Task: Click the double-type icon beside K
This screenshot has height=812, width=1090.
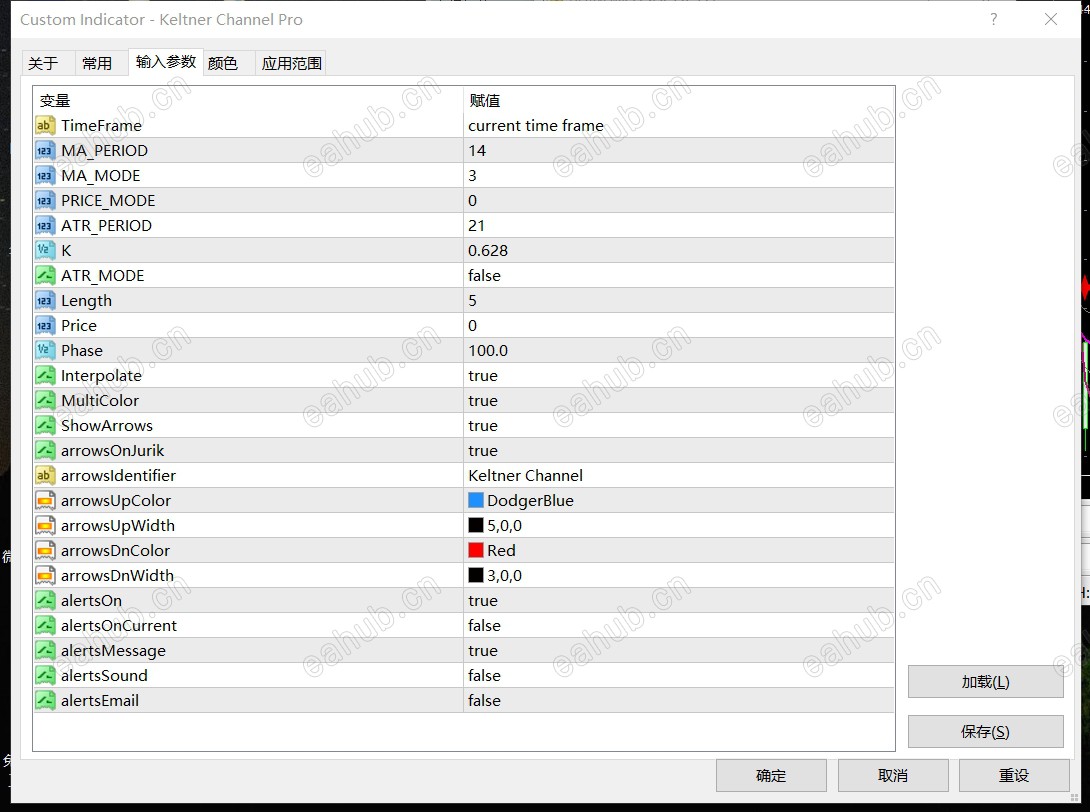Action: tap(44, 250)
